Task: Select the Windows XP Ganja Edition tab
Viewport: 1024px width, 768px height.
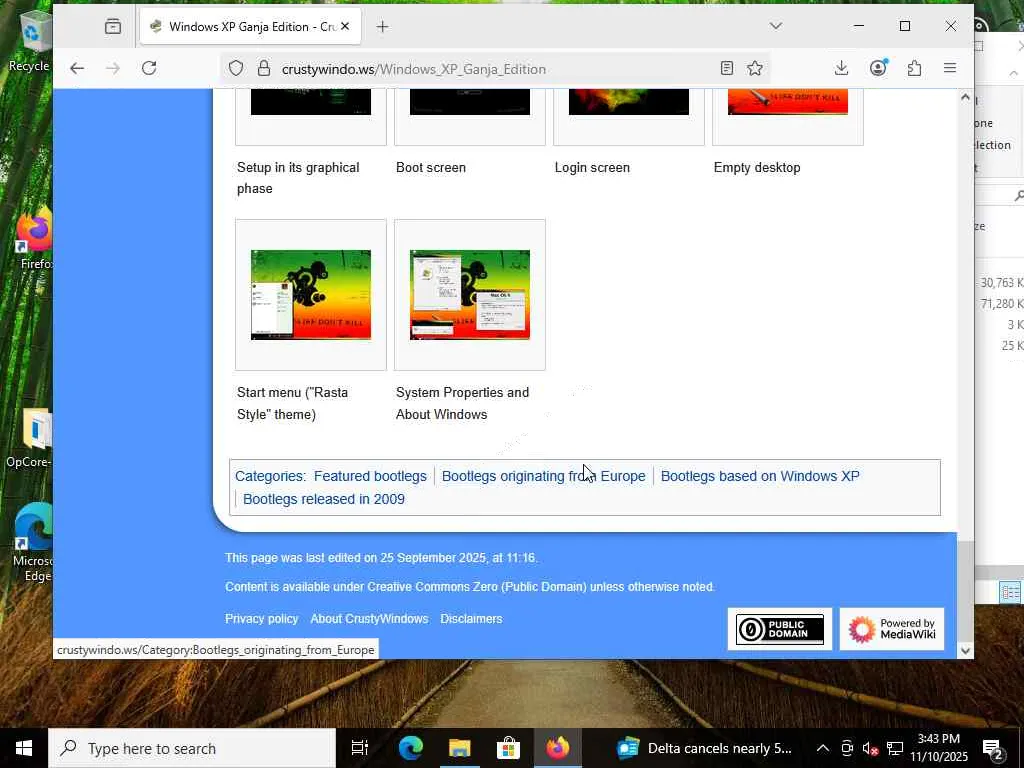Action: [x=251, y=27]
